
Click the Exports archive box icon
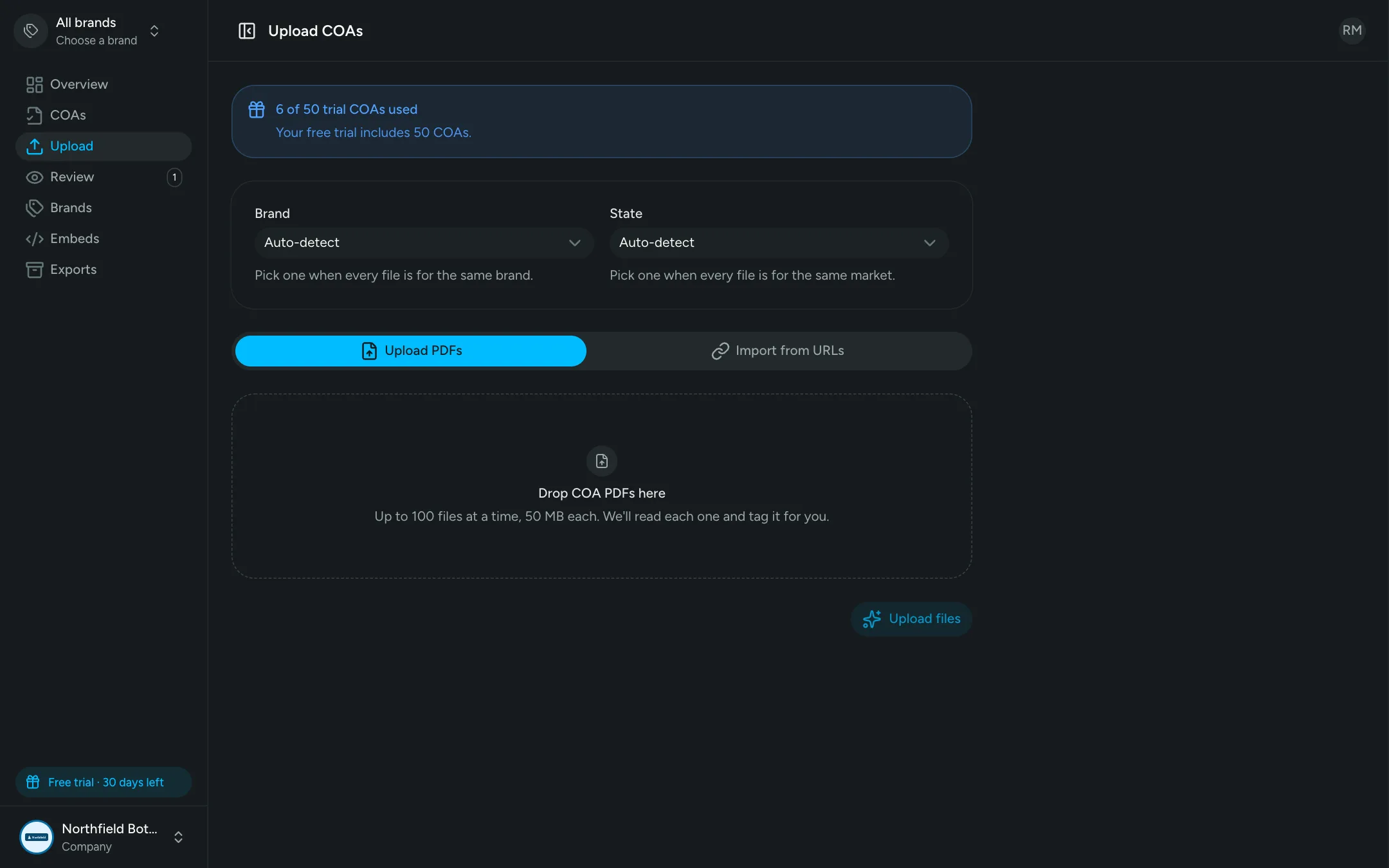(34, 269)
